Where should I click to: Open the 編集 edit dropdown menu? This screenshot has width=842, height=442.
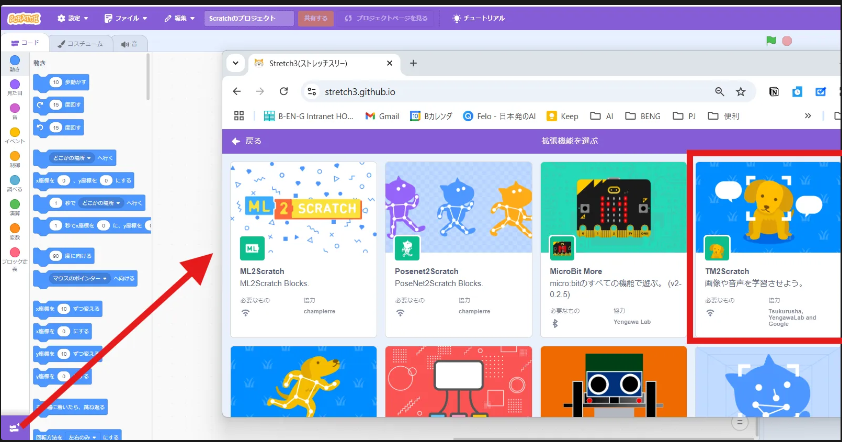[x=180, y=18]
